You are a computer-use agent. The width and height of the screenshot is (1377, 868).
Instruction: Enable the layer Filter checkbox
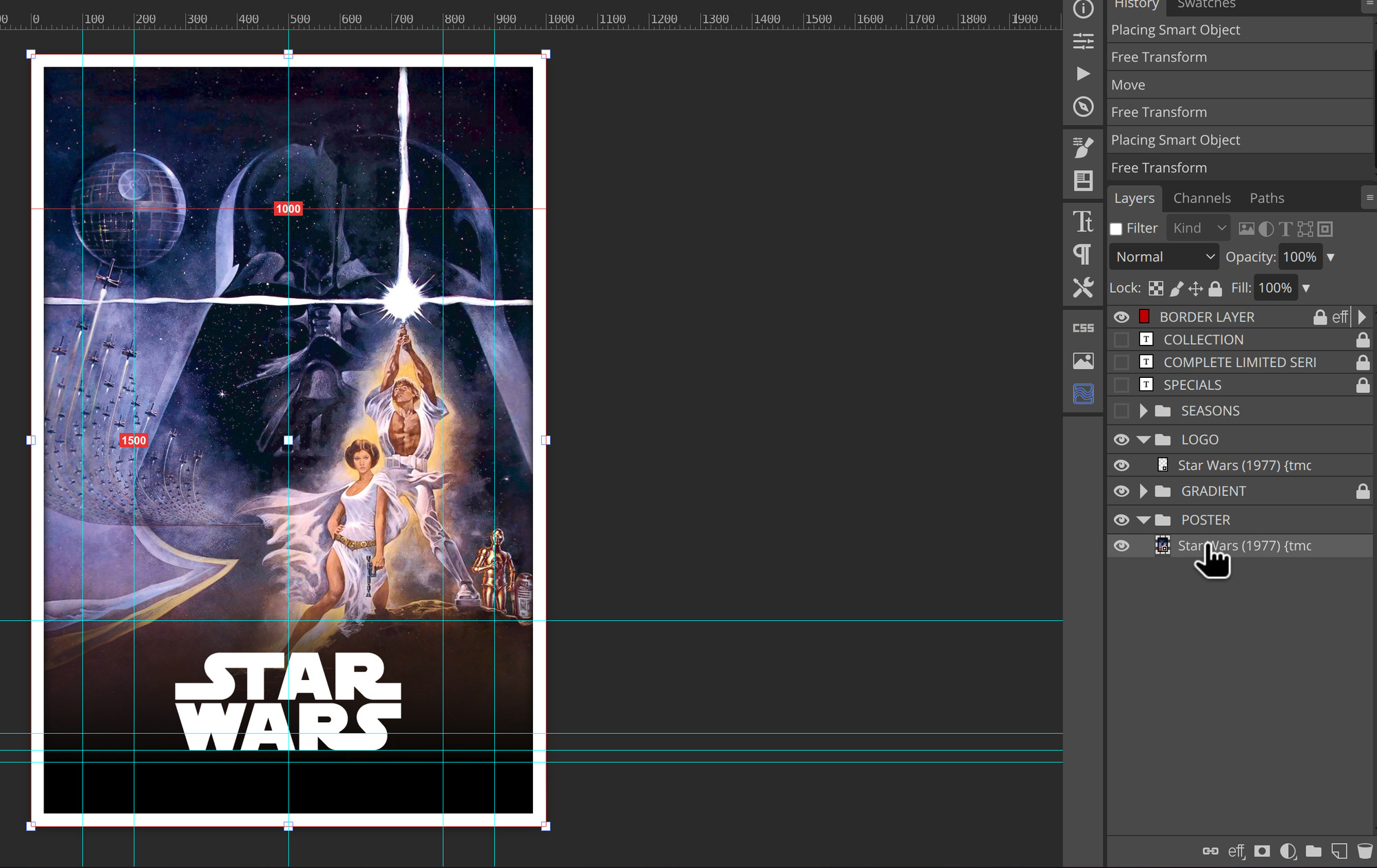[x=1116, y=229]
